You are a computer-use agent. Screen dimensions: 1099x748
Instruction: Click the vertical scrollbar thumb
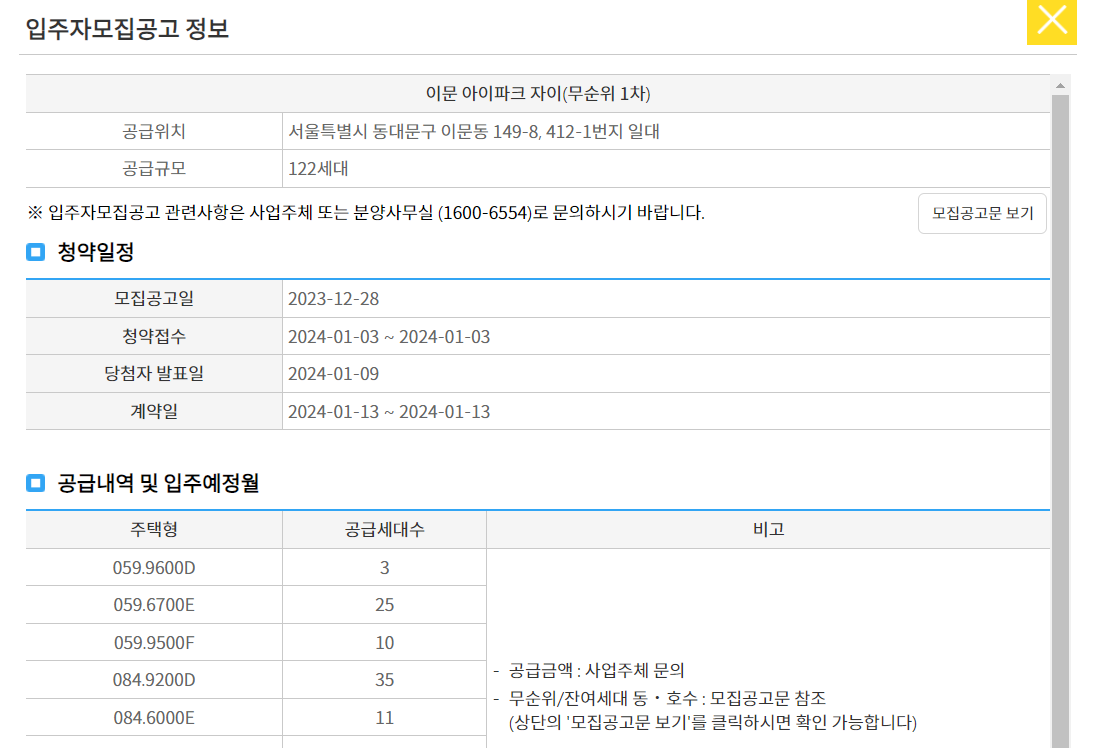click(1060, 421)
